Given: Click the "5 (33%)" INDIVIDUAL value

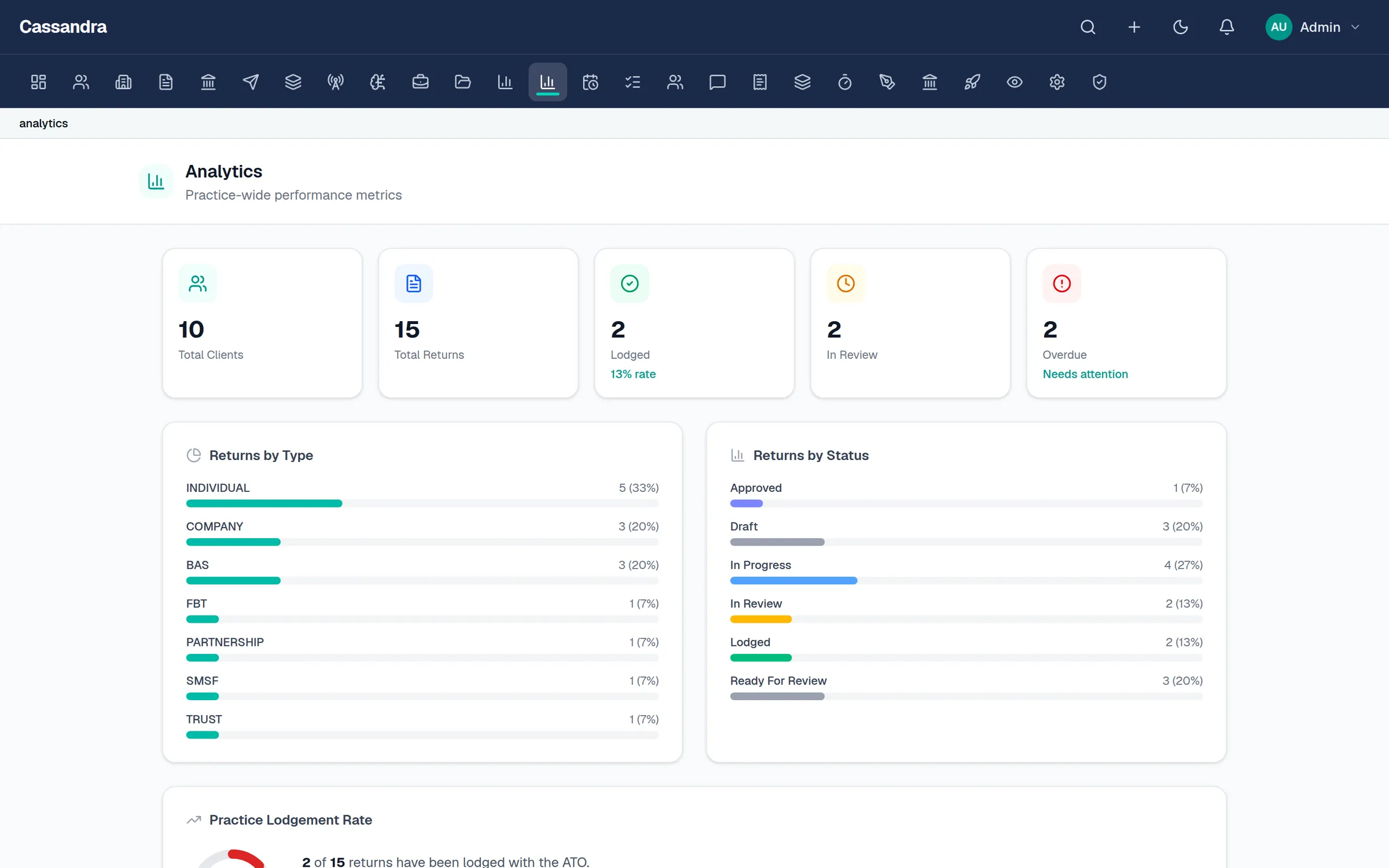Looking at the screenshot, I should (x=639, y=488).
